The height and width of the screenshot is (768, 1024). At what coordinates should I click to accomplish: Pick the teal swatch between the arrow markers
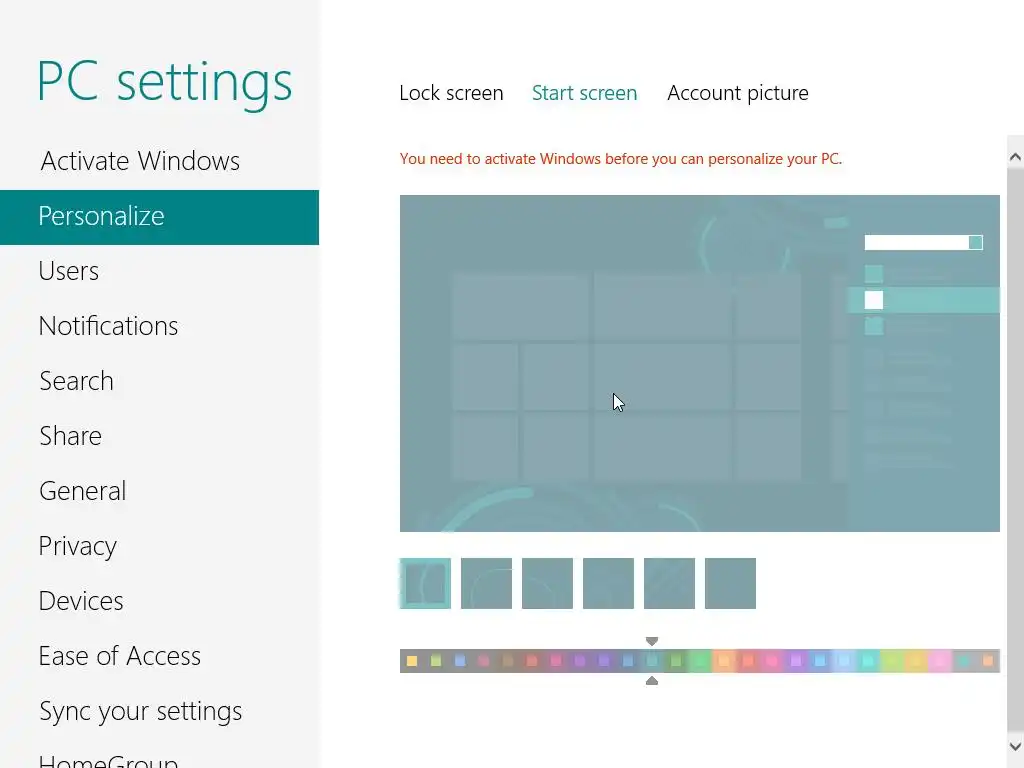point(652,661)
